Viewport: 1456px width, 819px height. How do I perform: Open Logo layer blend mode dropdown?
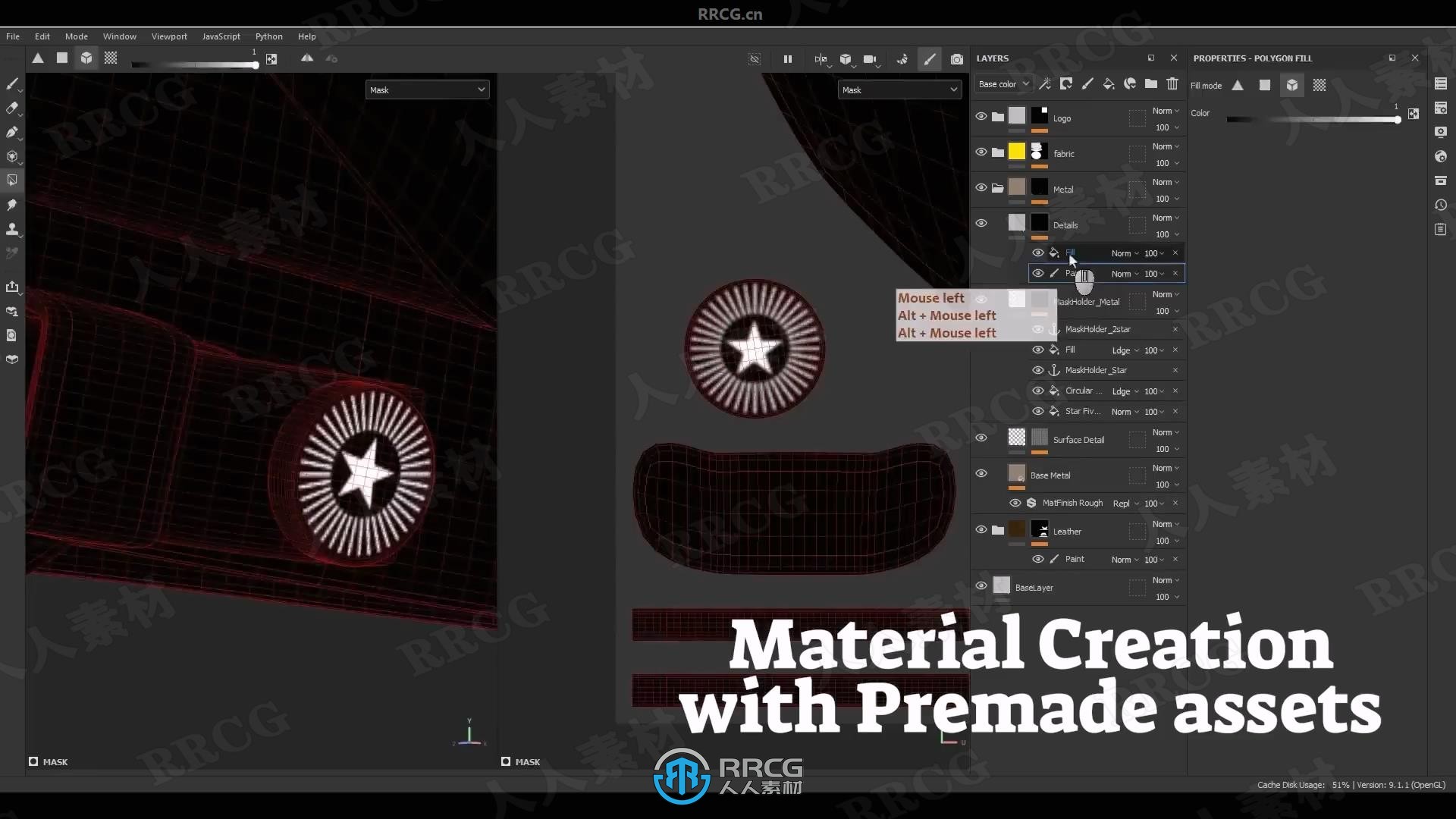tap(1166, 111)
